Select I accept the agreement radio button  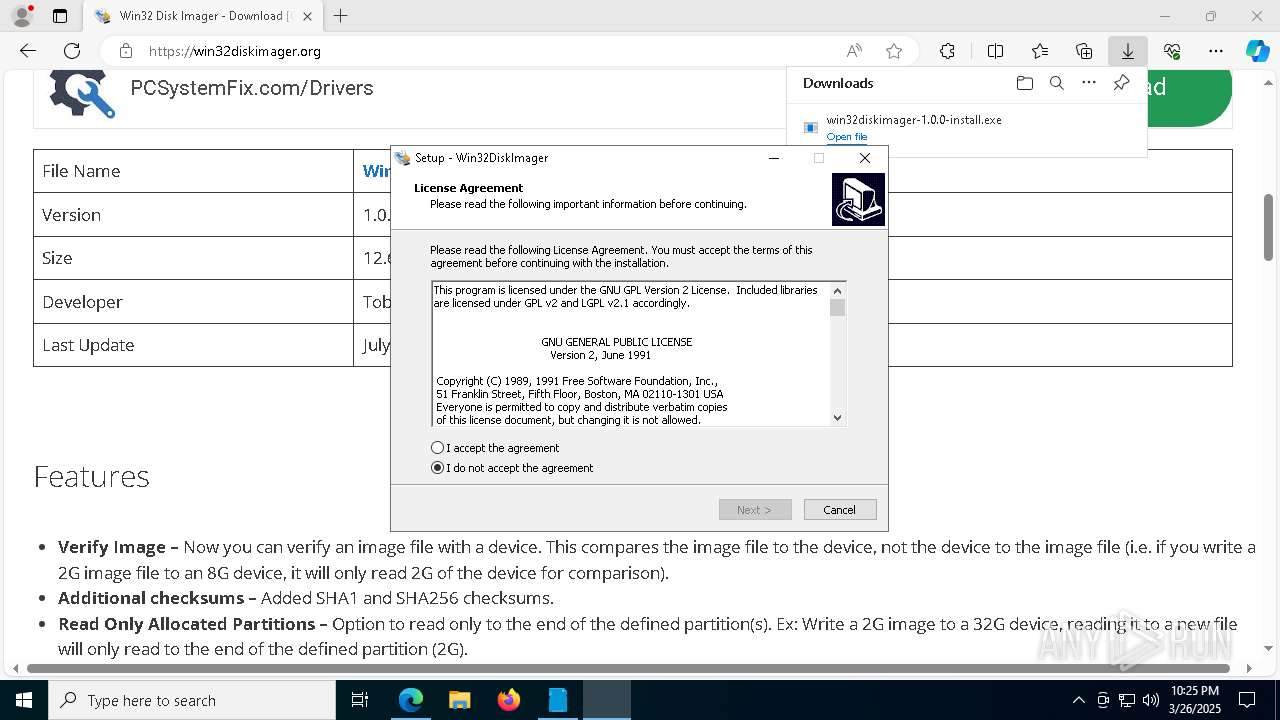click(437, 448)
